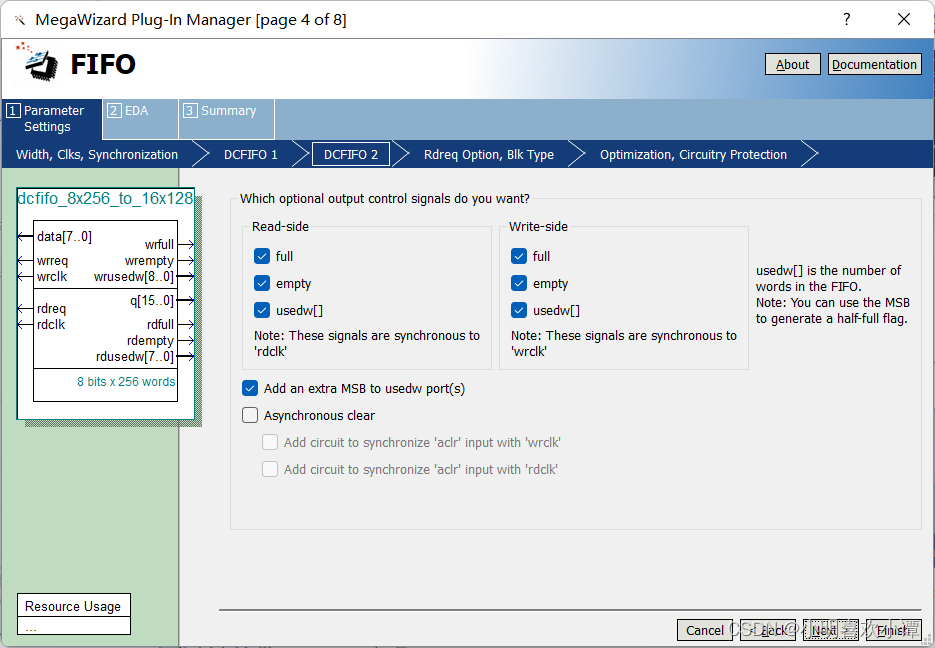Open help via the question mark icon
This screenshot has height=648, width=935.
click(x=845, y=18)
